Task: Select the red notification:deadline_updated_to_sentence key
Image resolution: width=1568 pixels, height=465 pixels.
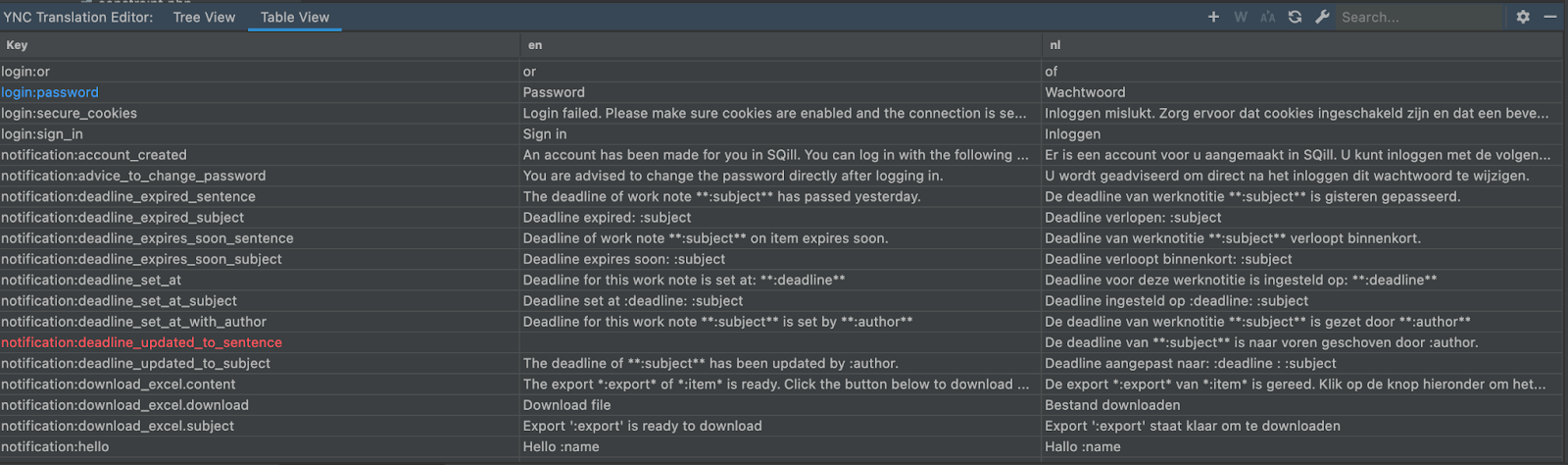Action: [x=141, y=342]
